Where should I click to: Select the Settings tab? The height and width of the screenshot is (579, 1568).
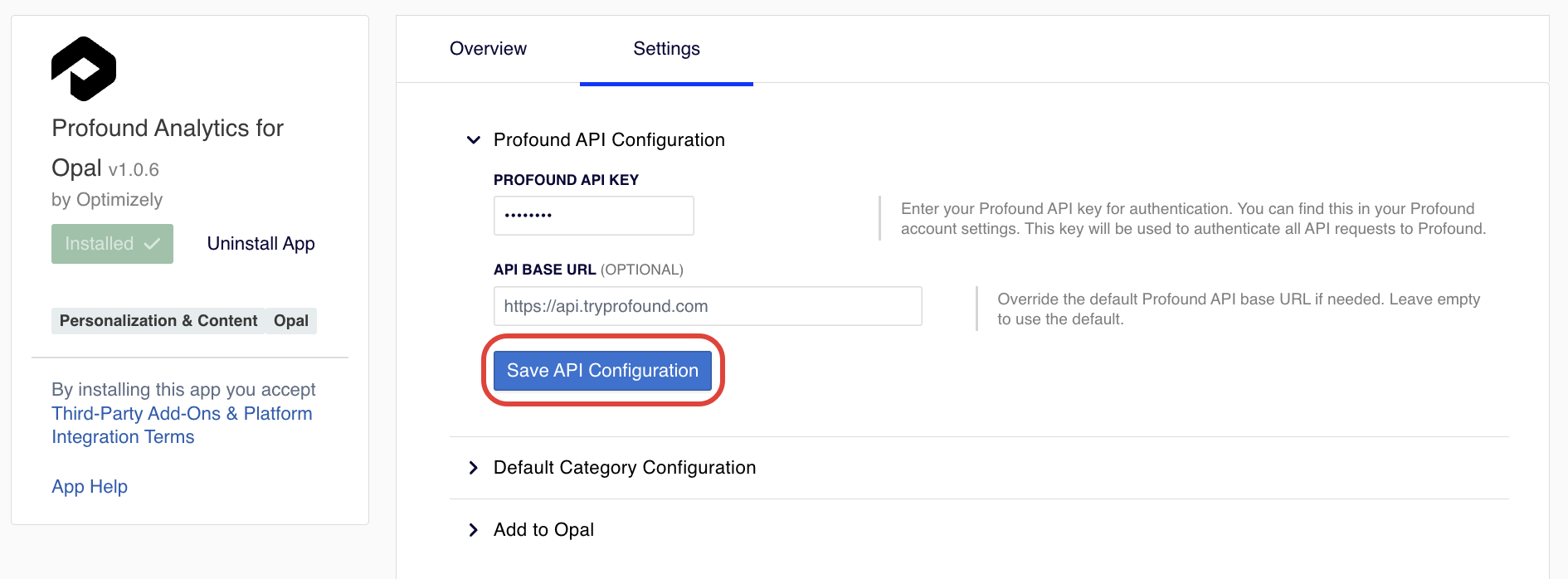[x=666, y=49]
